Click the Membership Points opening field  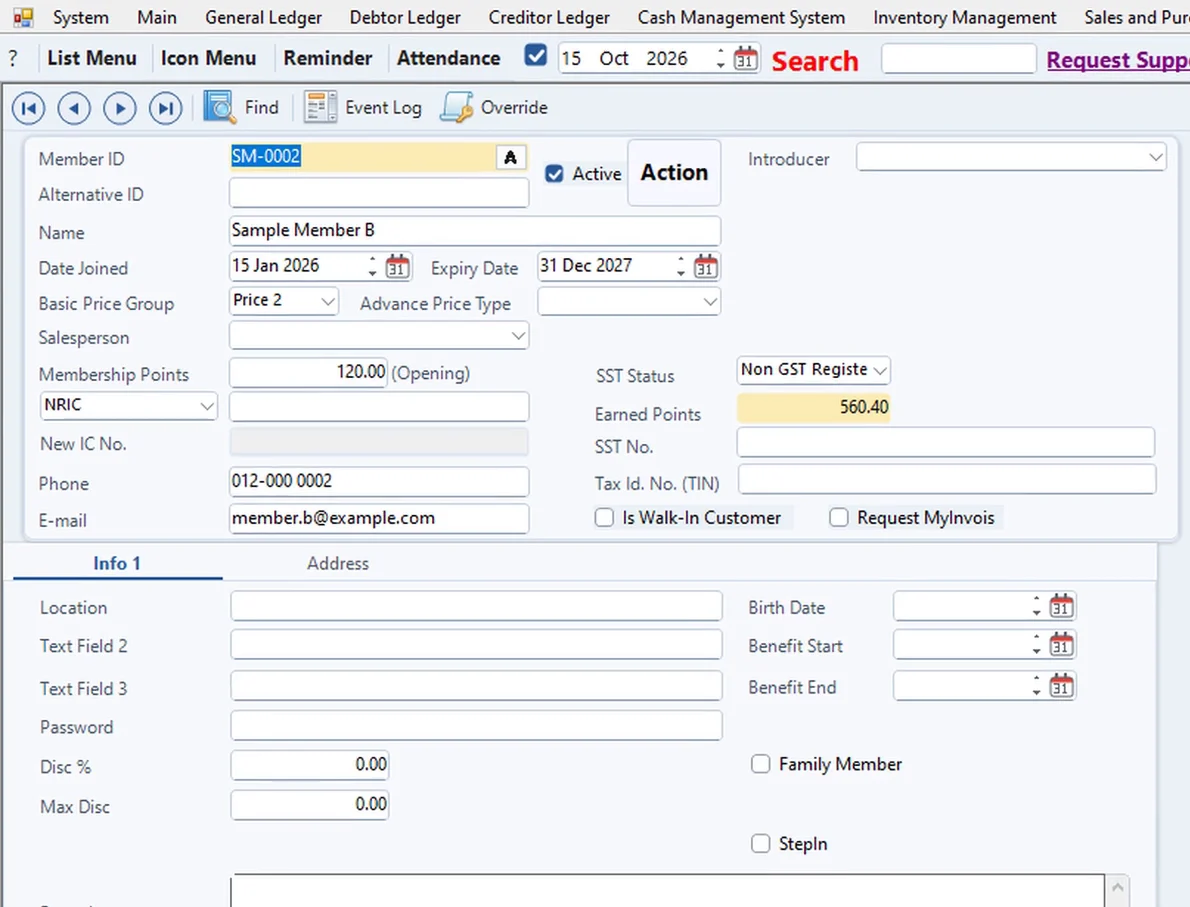point(309,372)
